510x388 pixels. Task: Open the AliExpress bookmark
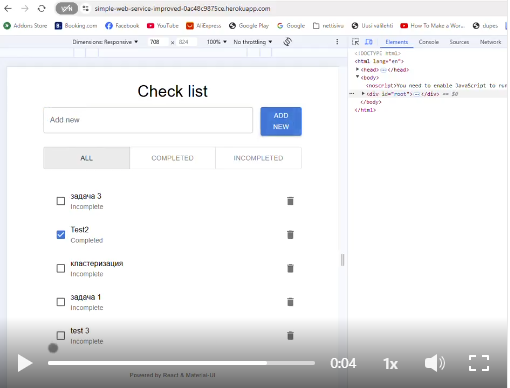[203, 26]
